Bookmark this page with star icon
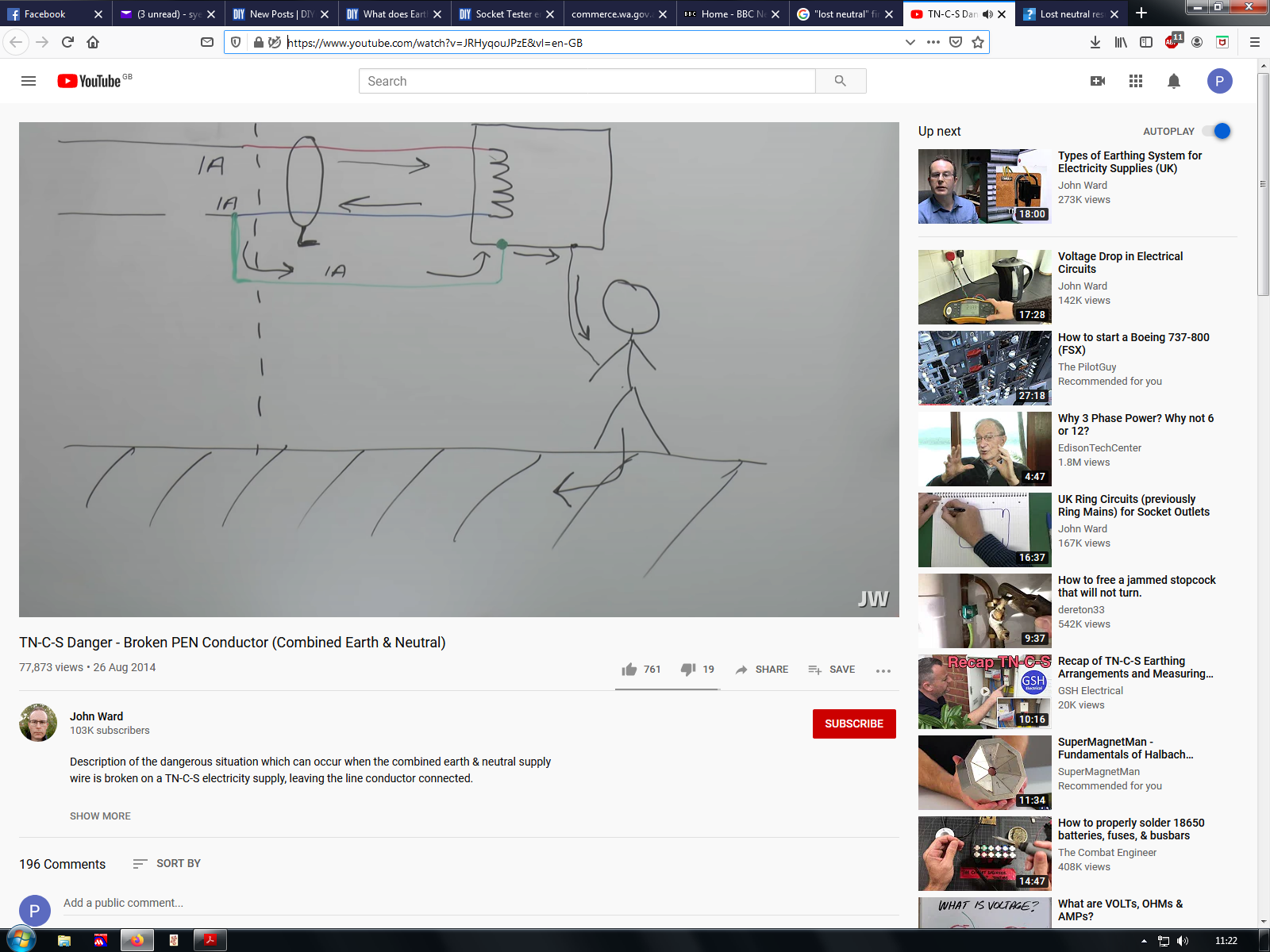1270x952 pixels. [x=978, y=43]
